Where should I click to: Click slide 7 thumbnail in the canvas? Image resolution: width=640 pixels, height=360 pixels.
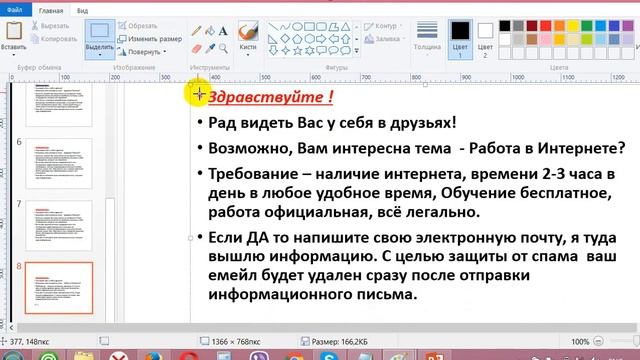(x=59, y=225)
